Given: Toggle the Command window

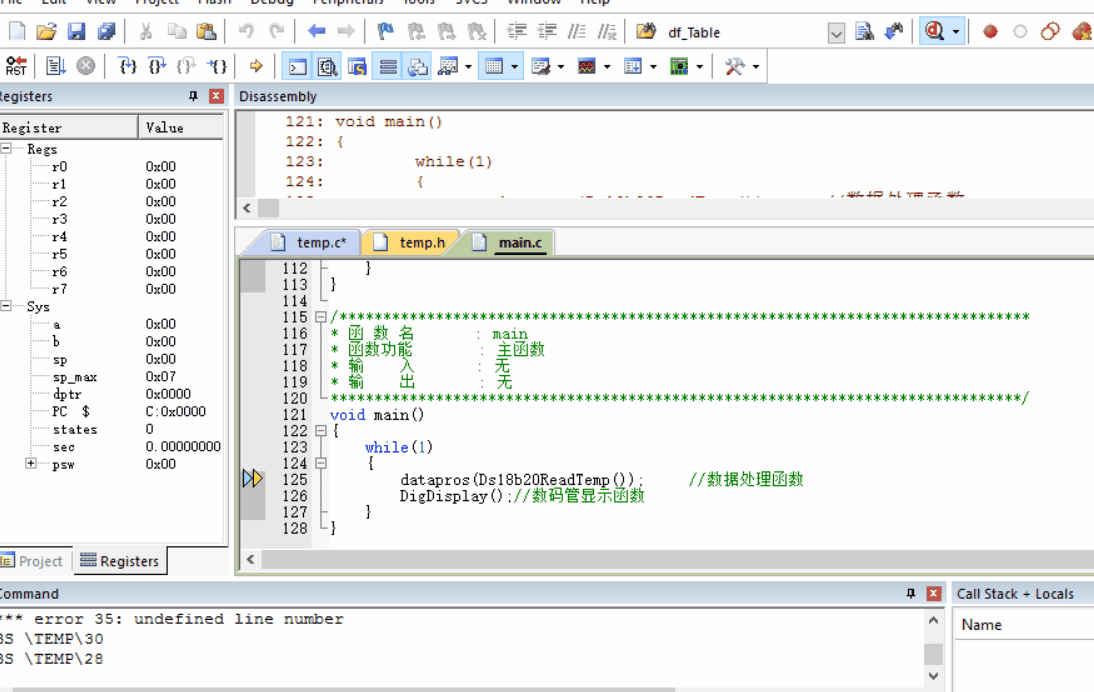Looking at the screenshot, I should pyautogui.click(x=297, y=67).
